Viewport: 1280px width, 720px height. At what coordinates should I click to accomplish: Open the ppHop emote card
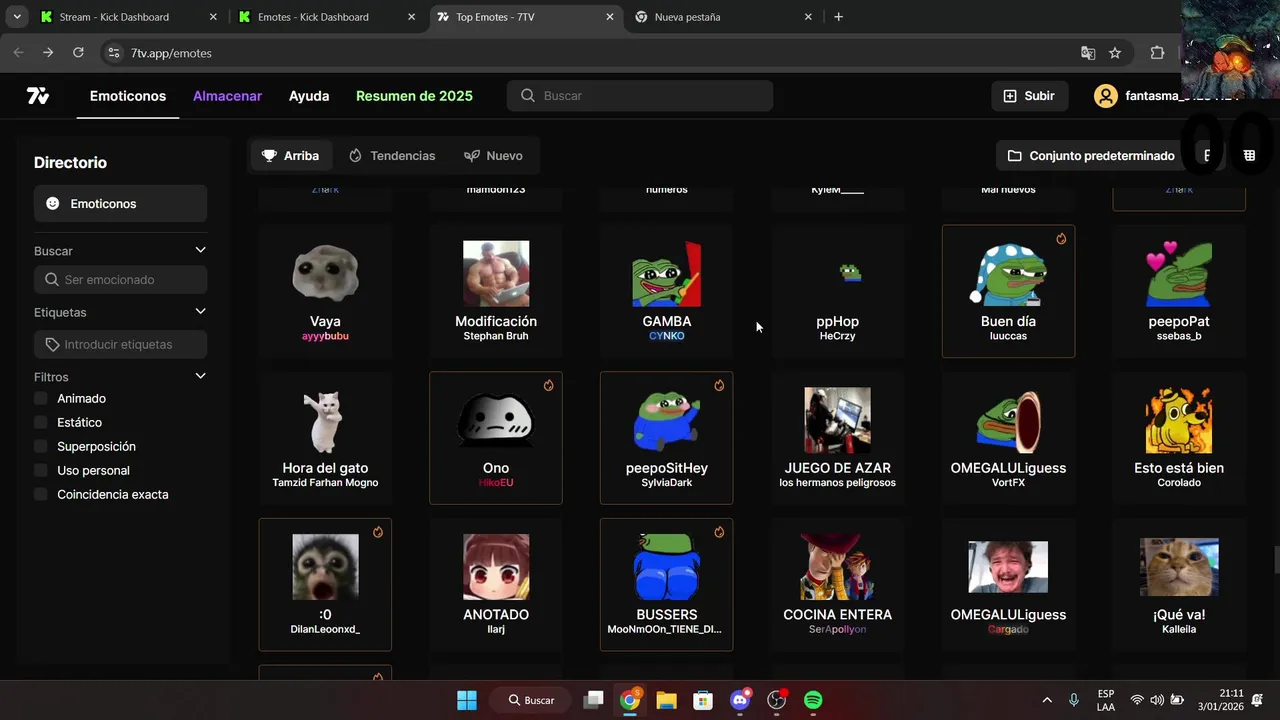pyautogui.click(x=837, y=291)
